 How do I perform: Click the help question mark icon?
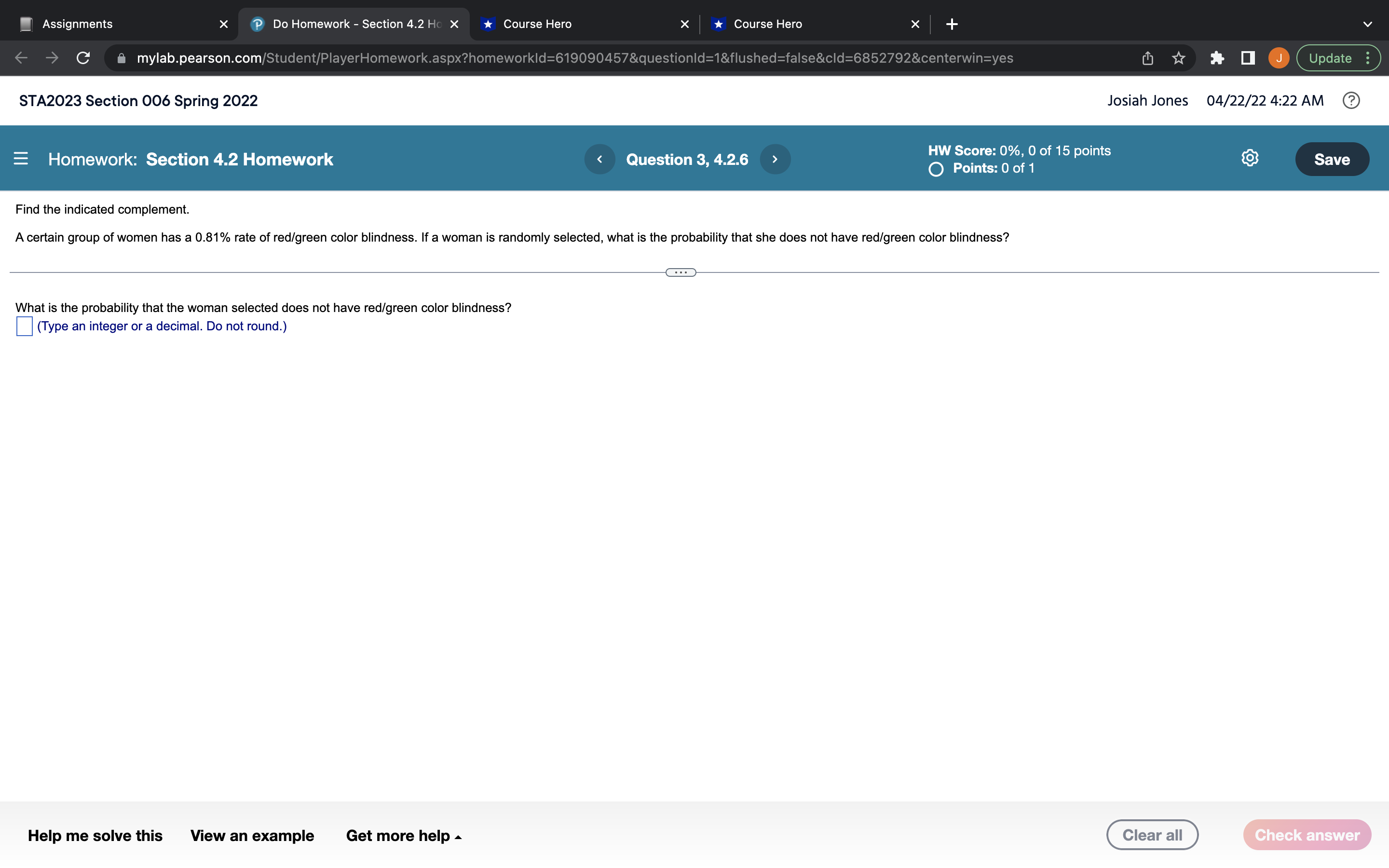(1351, 100)
